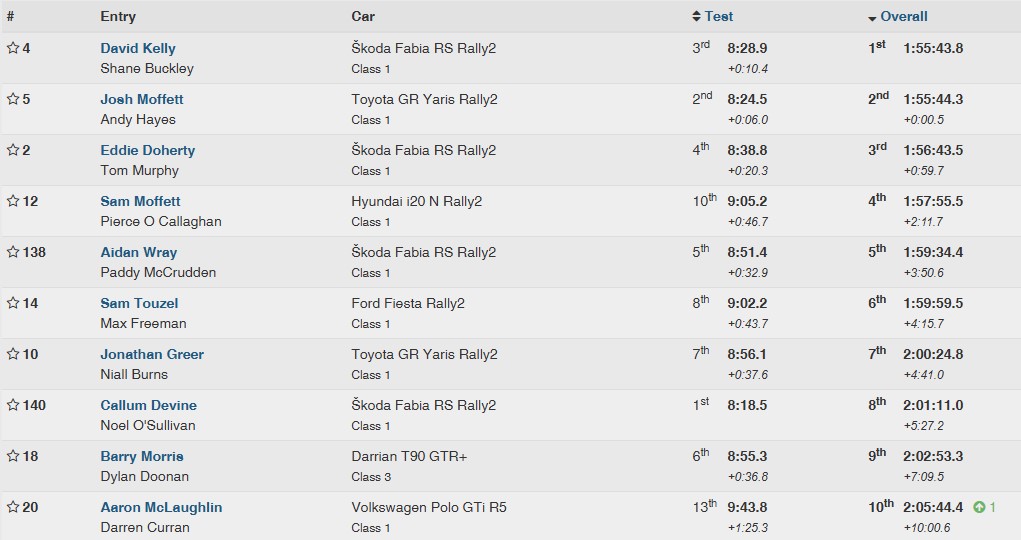Screen dimensions: 1021x540
Task: Toggle star for car 10 Jonathan Greer
Action: click(x=13, y=354)
